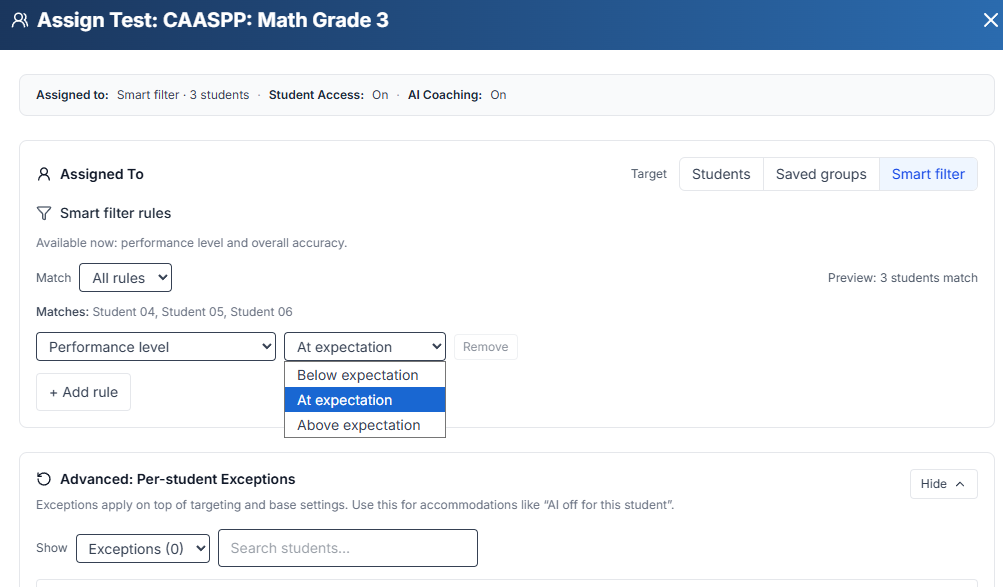The image size is (1003, 587).
Task: Click the circular arrow icon beside Advanced Exceptions
Action: point(44,479)
